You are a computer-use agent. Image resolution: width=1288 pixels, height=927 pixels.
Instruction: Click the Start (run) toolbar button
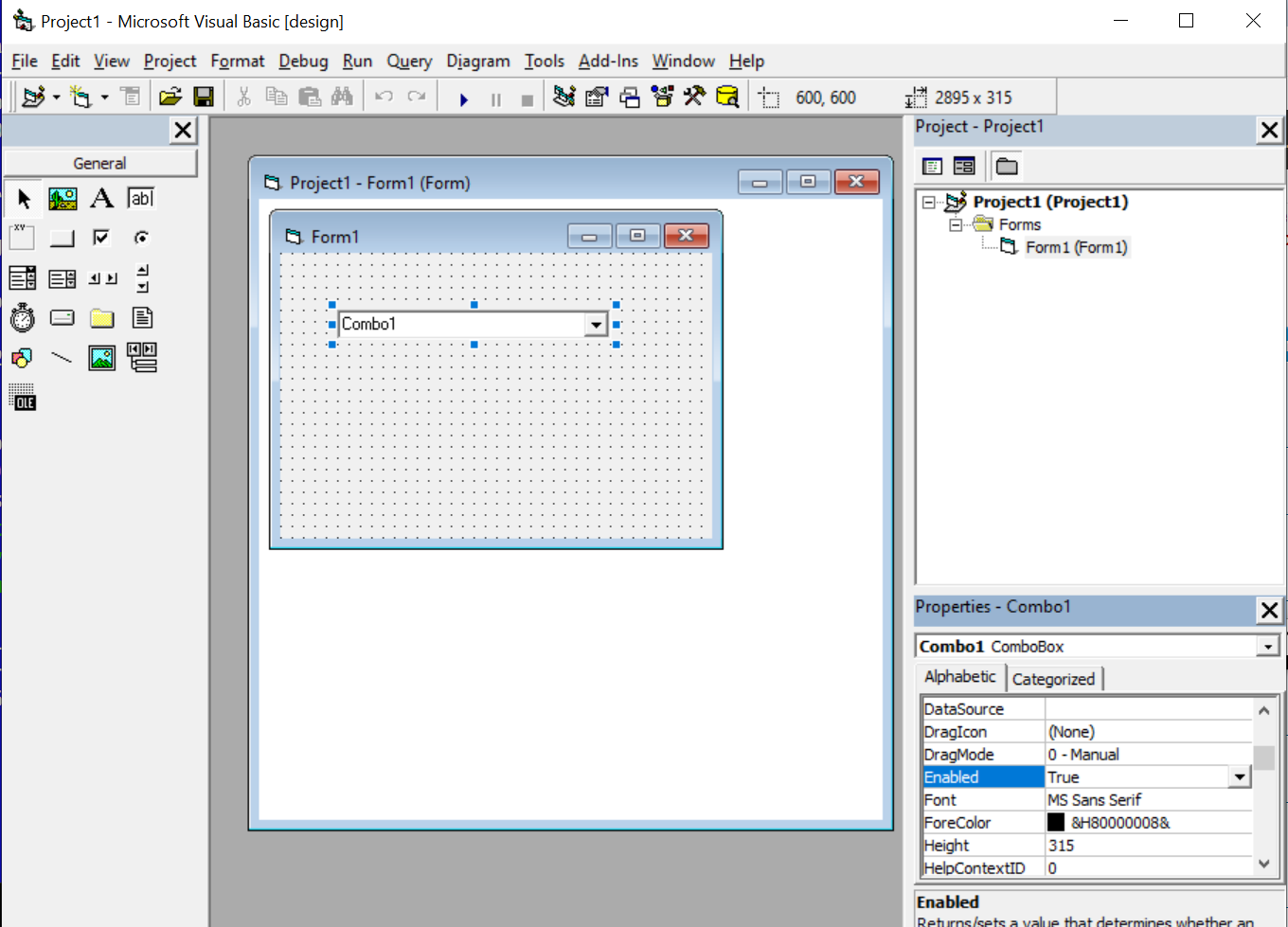(x=464, y=98)
